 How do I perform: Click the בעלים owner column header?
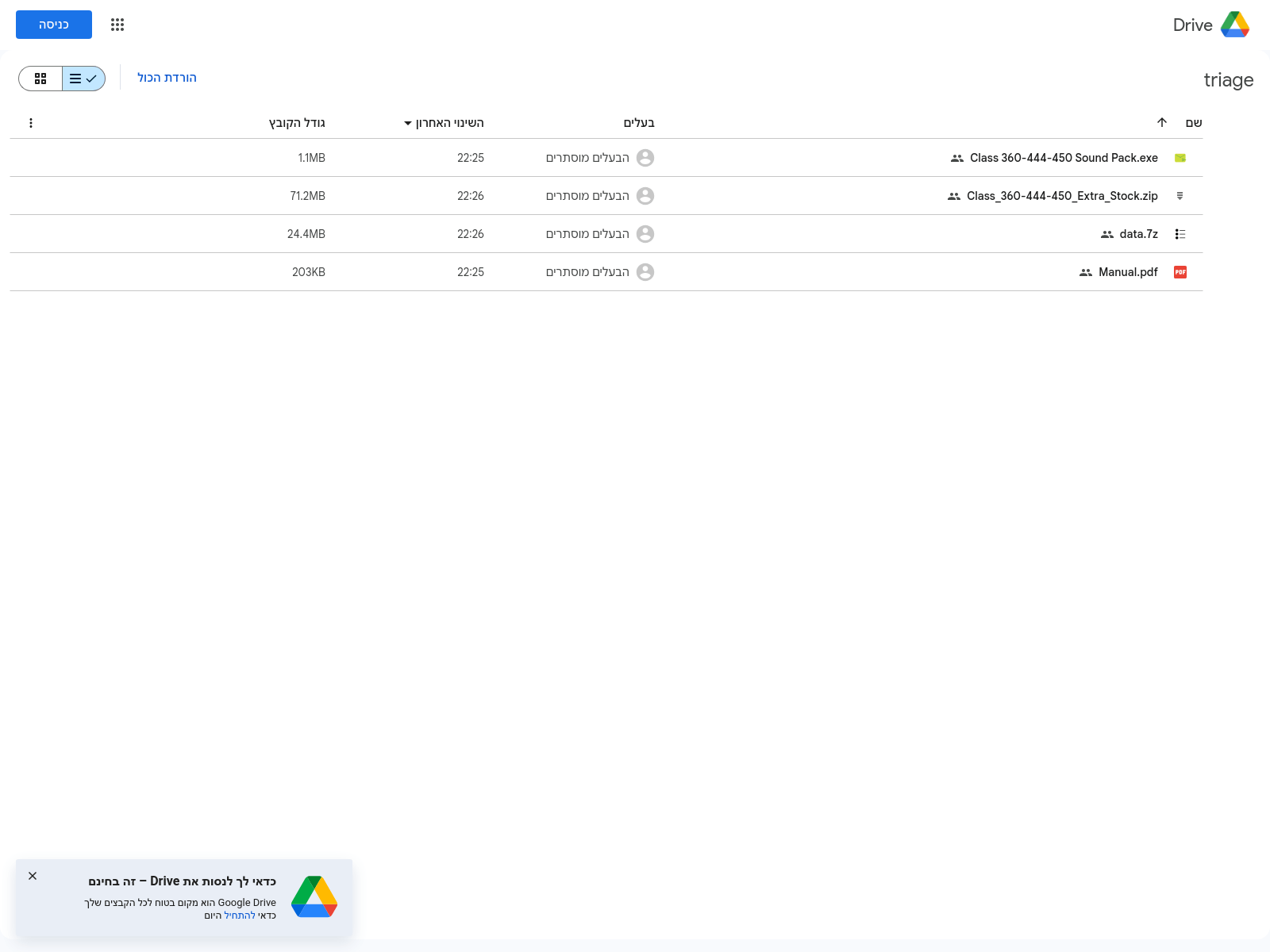coord(639,122)
